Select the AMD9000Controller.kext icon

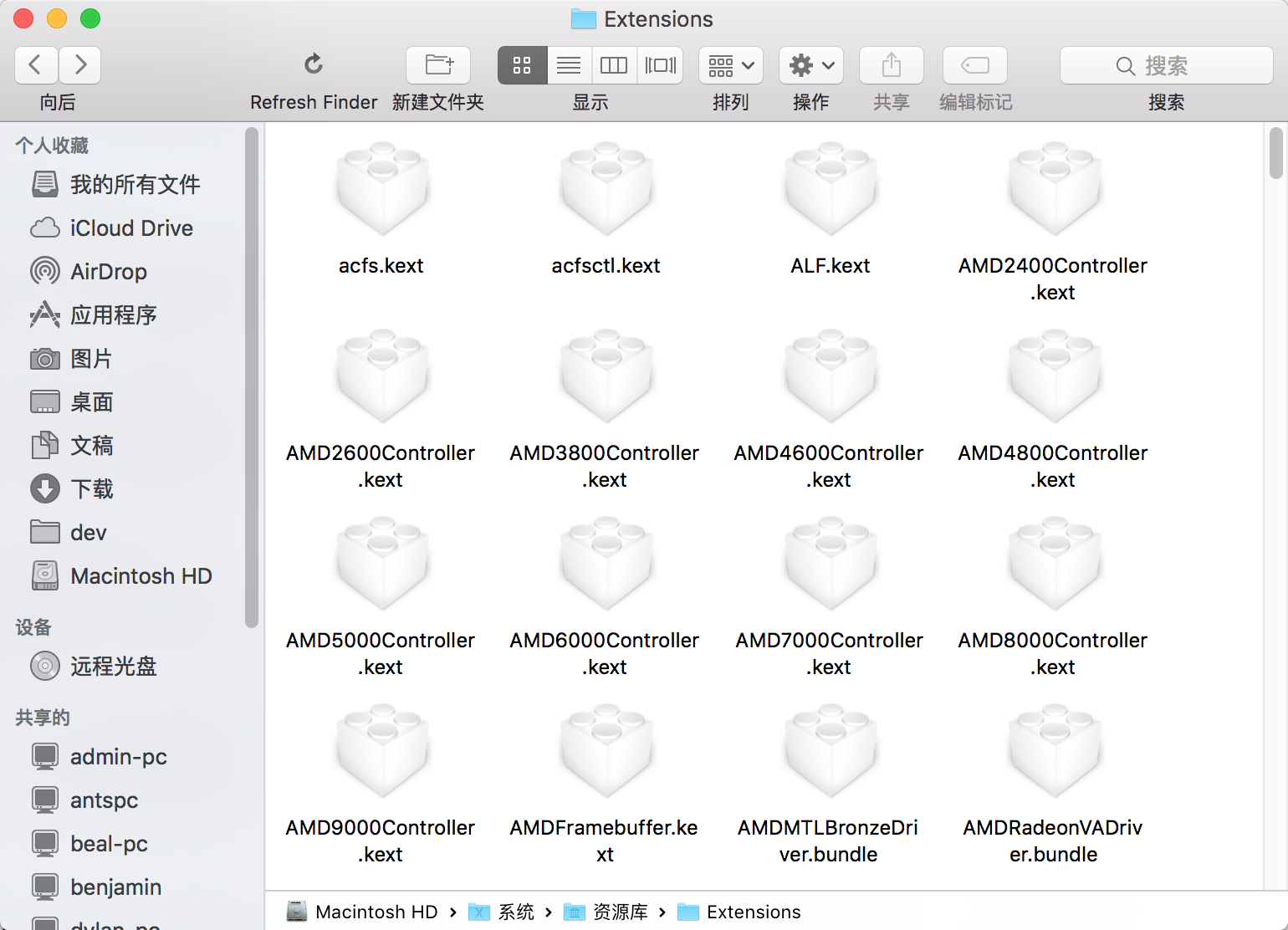(382, 750)
